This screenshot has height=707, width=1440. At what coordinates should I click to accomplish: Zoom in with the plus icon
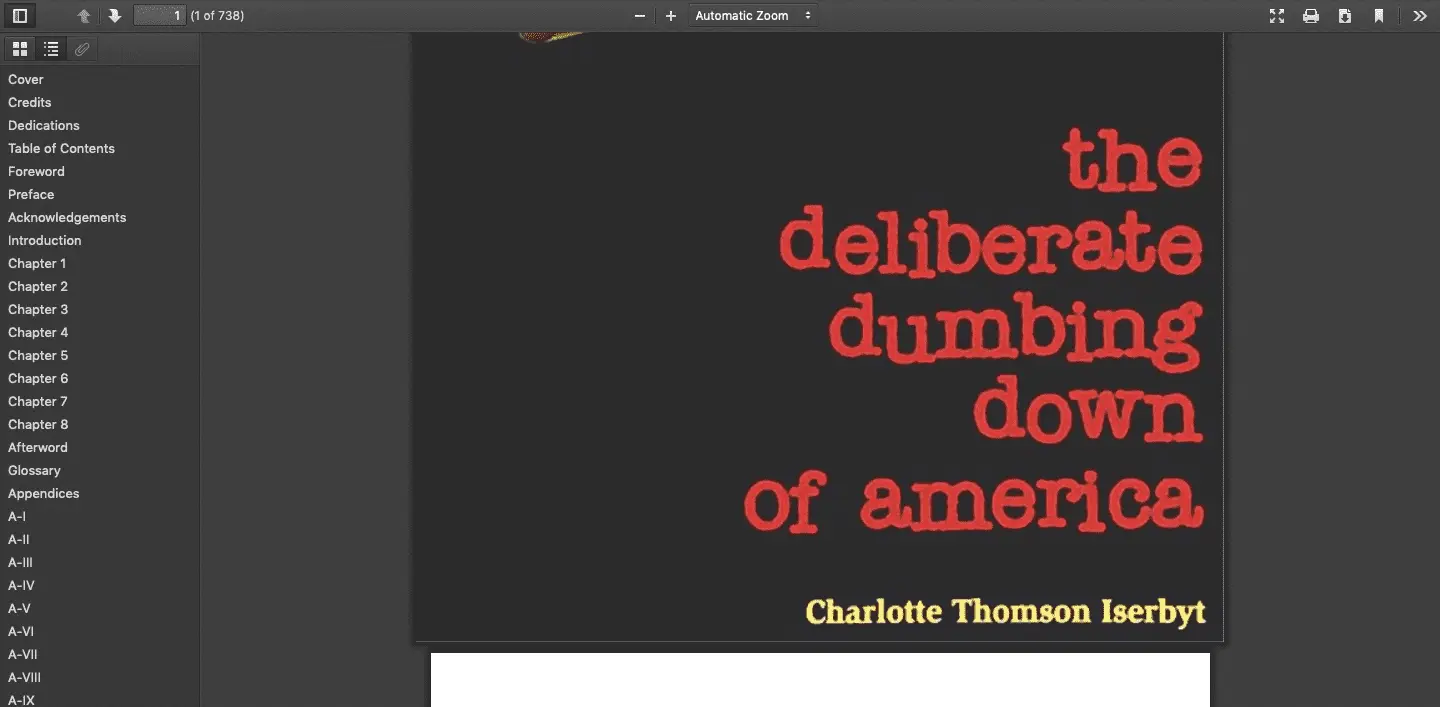(671, 16)
